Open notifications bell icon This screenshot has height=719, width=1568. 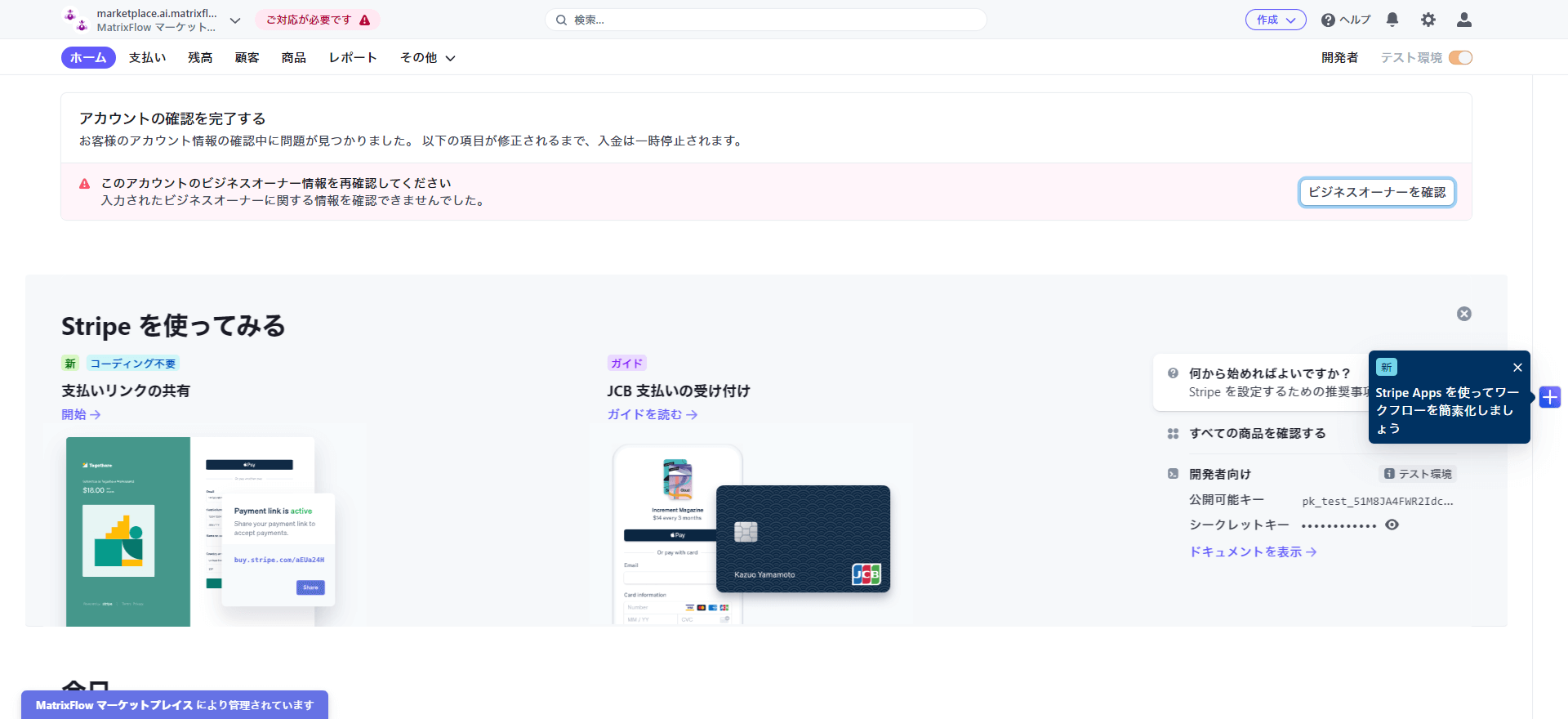pos(1392,20)
